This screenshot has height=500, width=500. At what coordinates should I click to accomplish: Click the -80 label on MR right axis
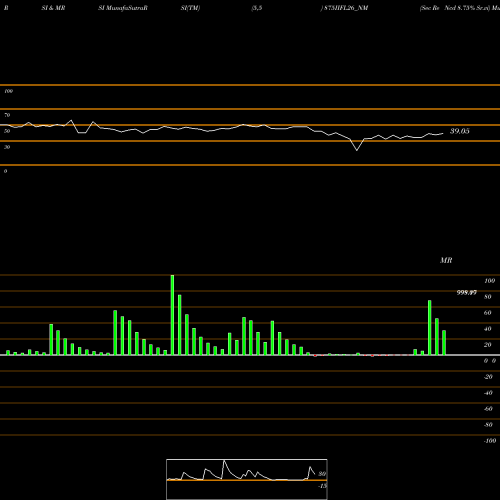tap(488, 425)
